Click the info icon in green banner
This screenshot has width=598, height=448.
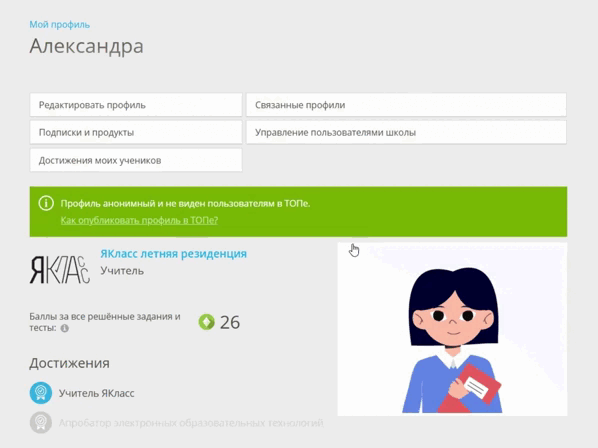click(46, 203)
